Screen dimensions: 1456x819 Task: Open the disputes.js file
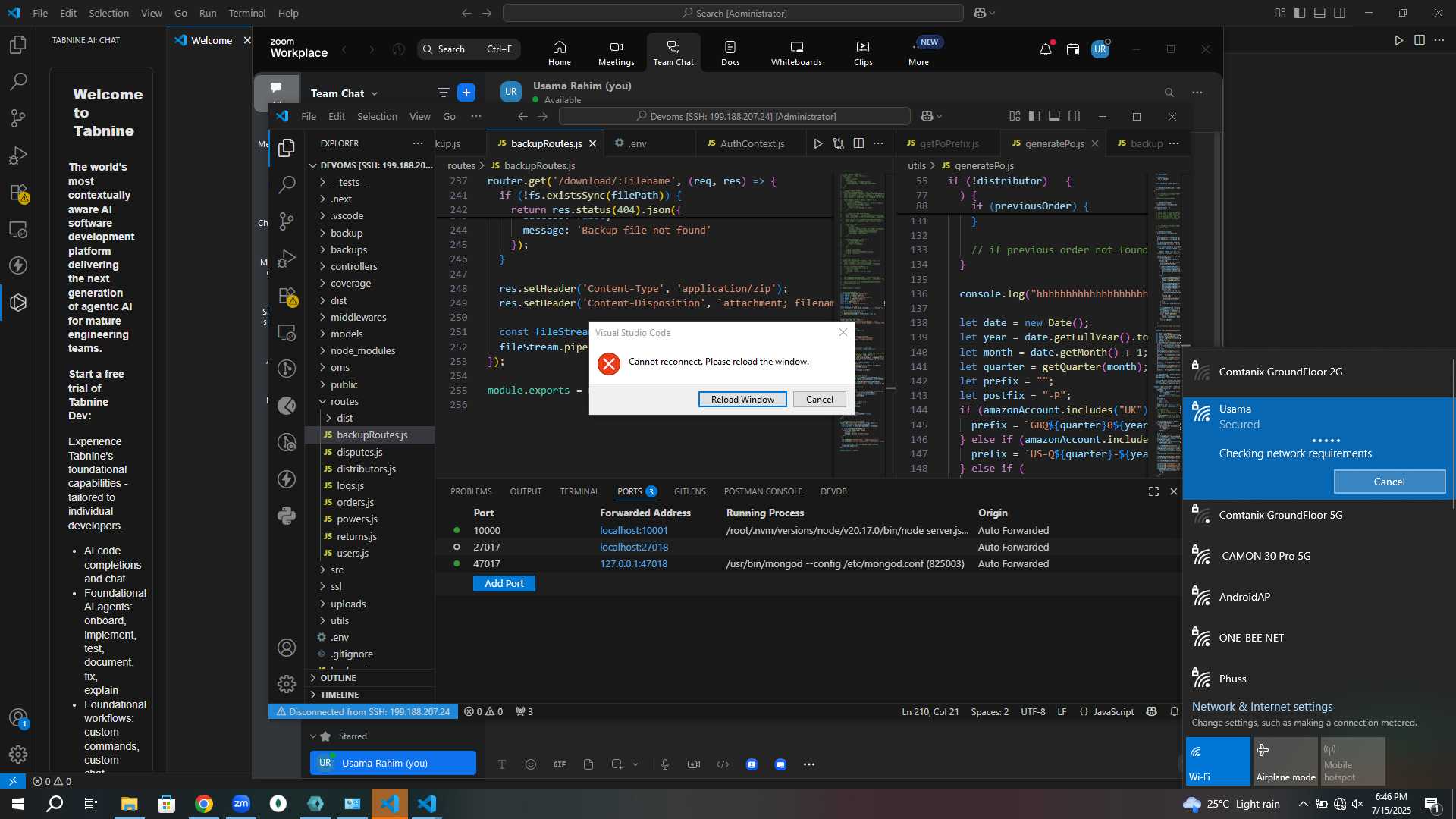point(359,452)
